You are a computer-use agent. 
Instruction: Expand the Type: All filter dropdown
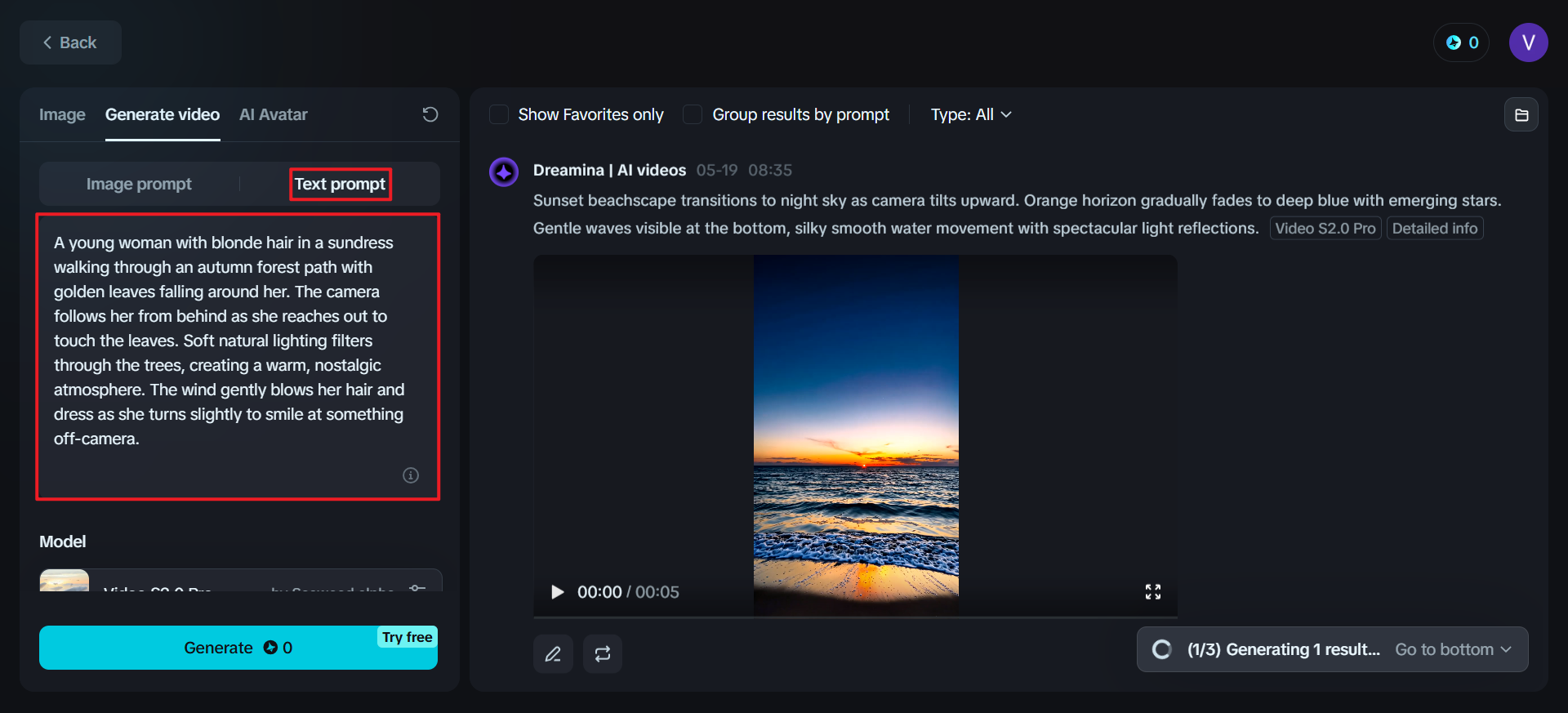coord(971,114)
